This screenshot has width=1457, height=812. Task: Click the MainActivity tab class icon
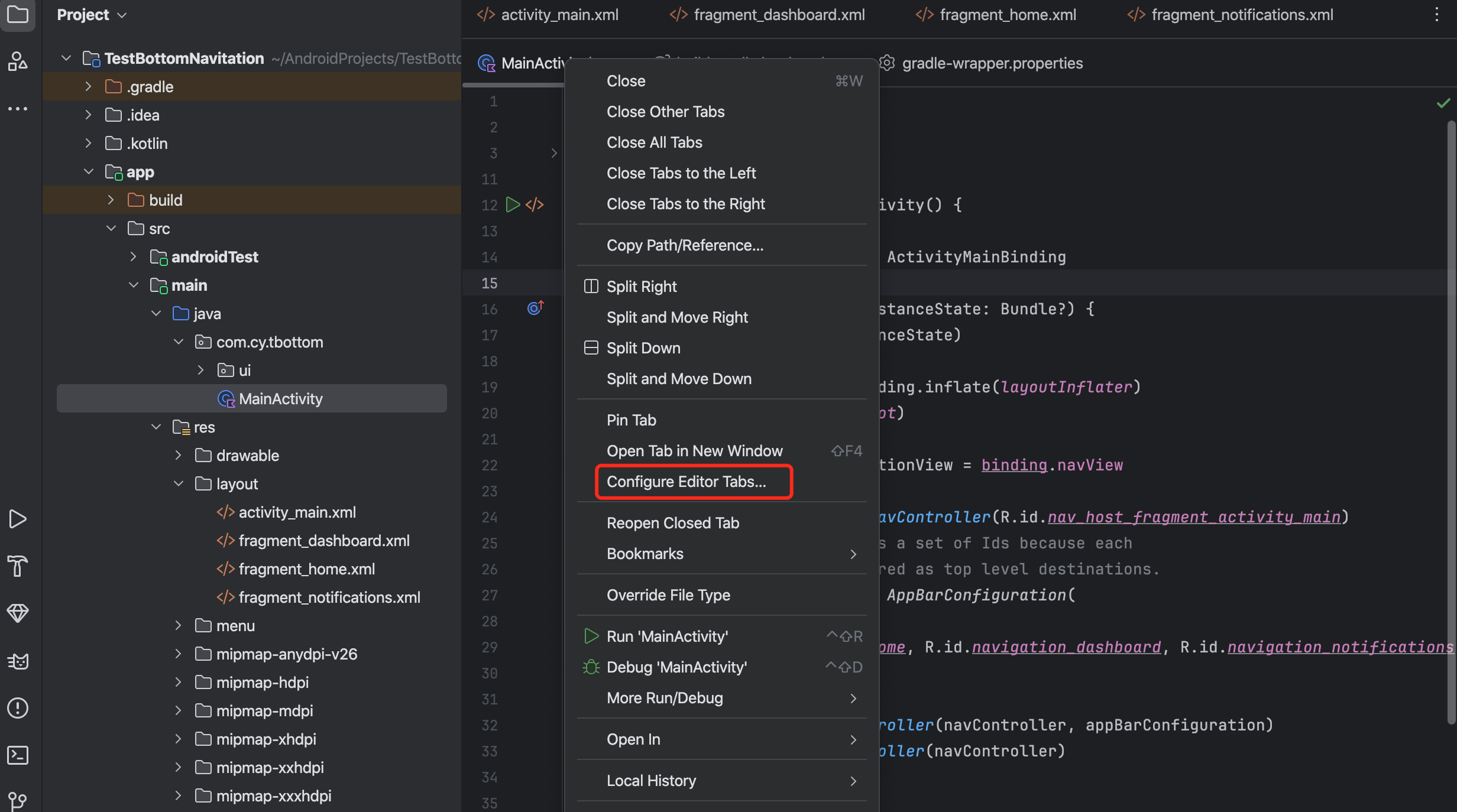486,63
